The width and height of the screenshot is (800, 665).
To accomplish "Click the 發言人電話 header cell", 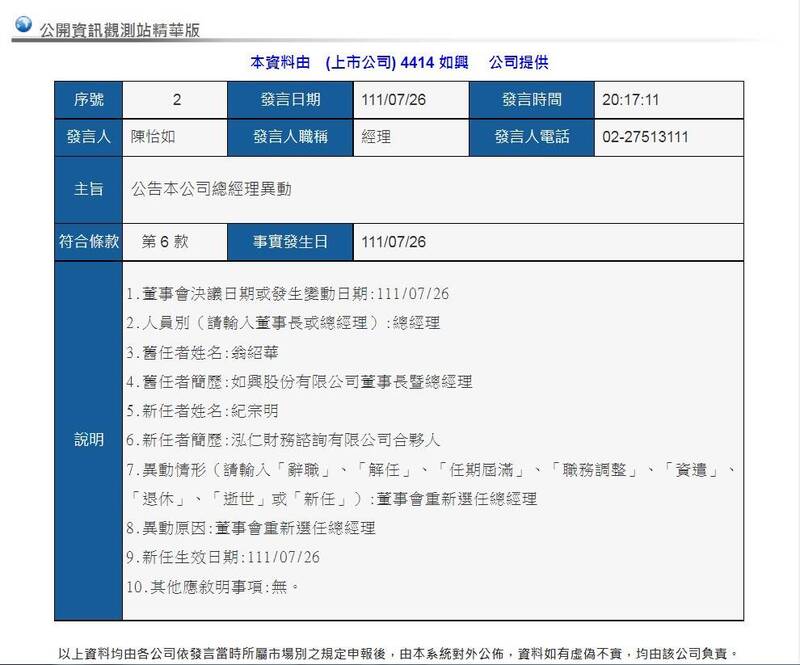I will tap(532, 137).
